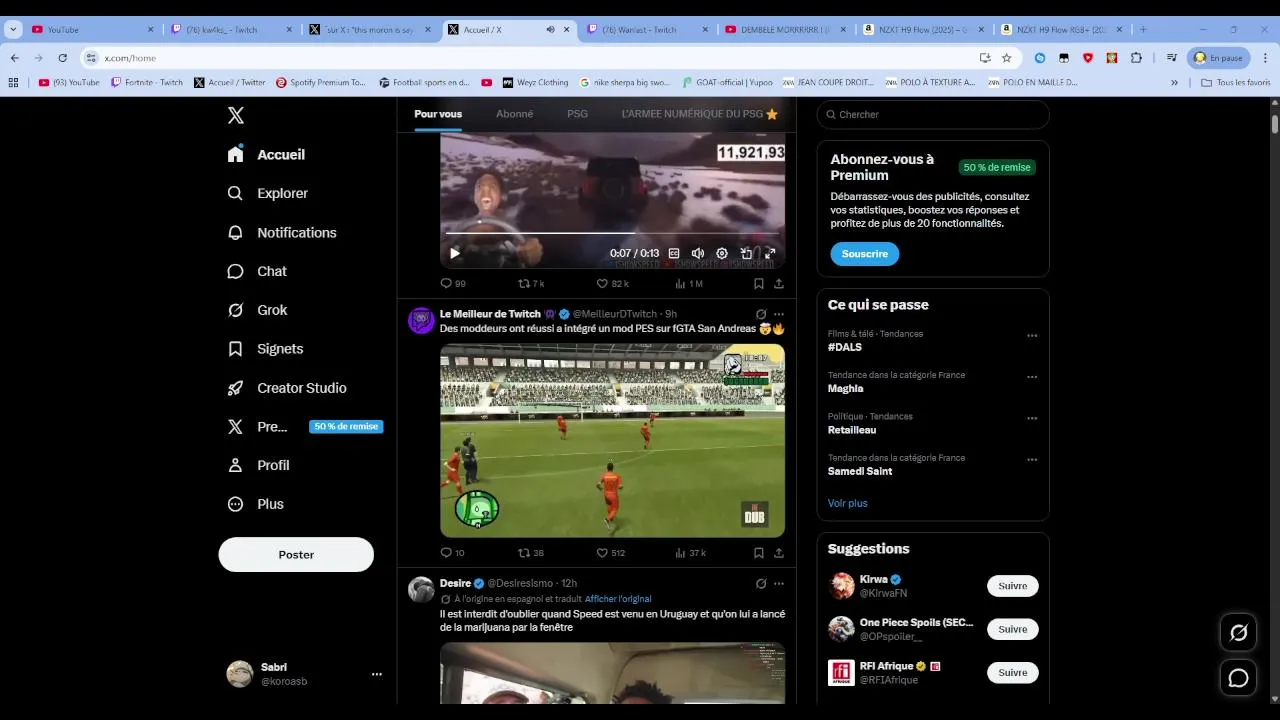
Task: Open the video player's settings gear
Action: pos(722,254)
